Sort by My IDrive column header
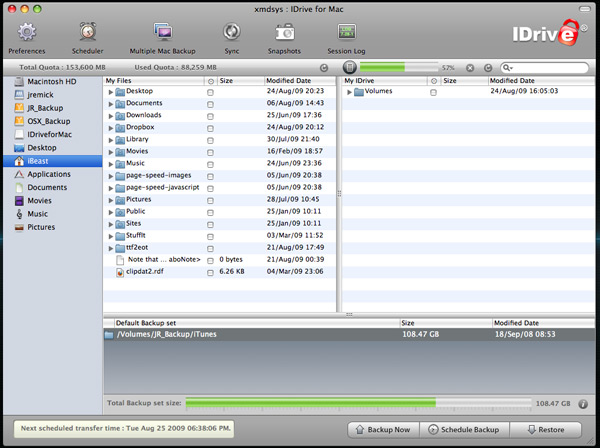The image size is (600, 448). 385,81
